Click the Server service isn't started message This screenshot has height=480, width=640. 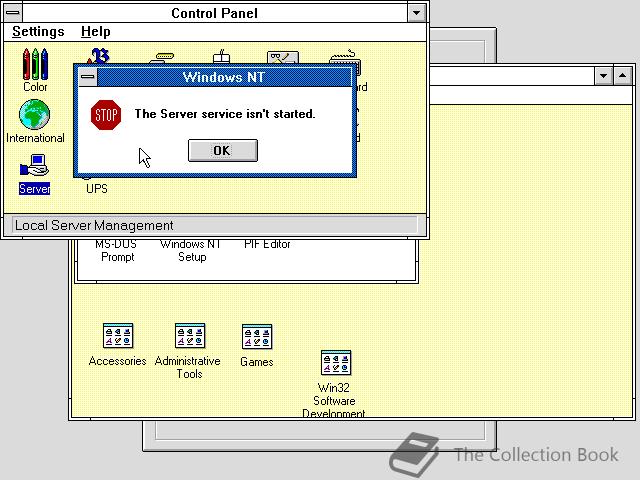click(x=225, y=113)
